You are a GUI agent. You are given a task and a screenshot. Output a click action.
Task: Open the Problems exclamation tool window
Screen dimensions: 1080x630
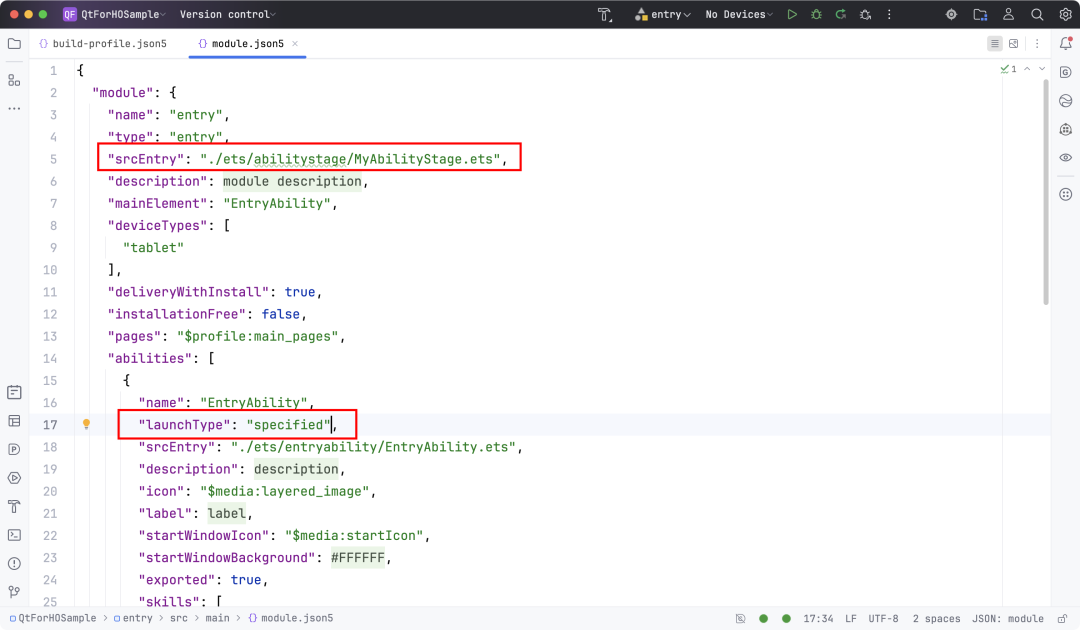[x=14, y=563]
